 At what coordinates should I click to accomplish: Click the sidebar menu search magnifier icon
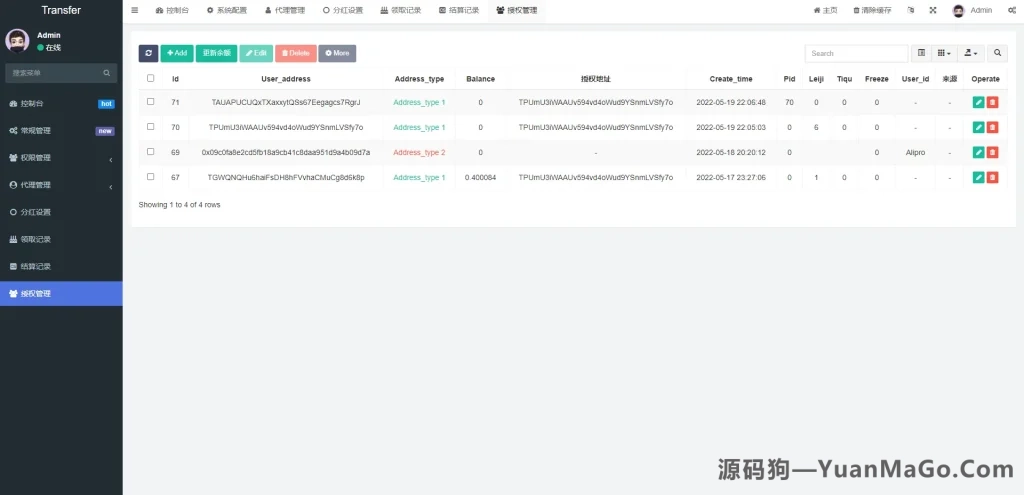coord(106,73)
